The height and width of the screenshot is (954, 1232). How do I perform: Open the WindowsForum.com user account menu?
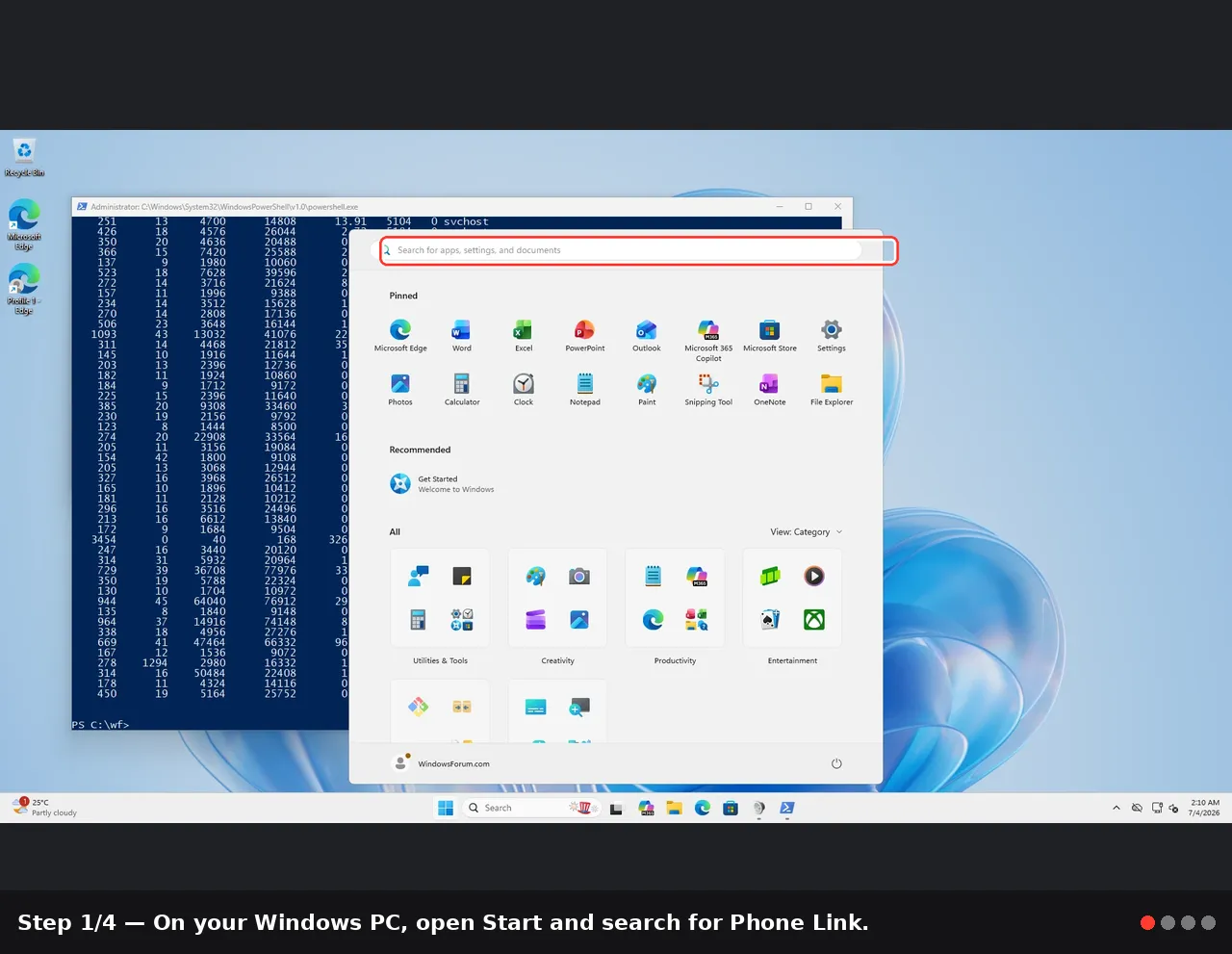tap(442, 763)
